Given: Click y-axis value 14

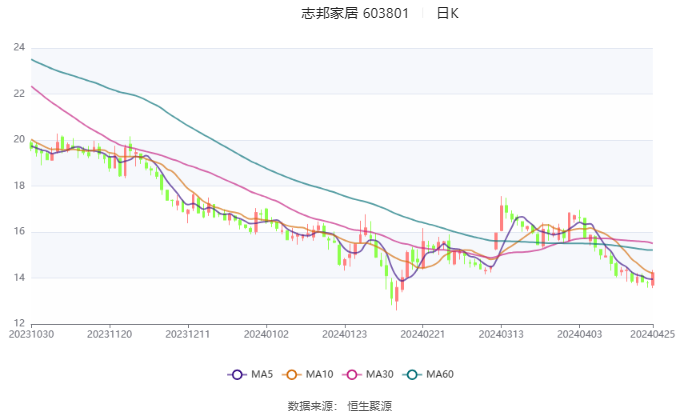Looking at the screenshot, I should [19, 278].
